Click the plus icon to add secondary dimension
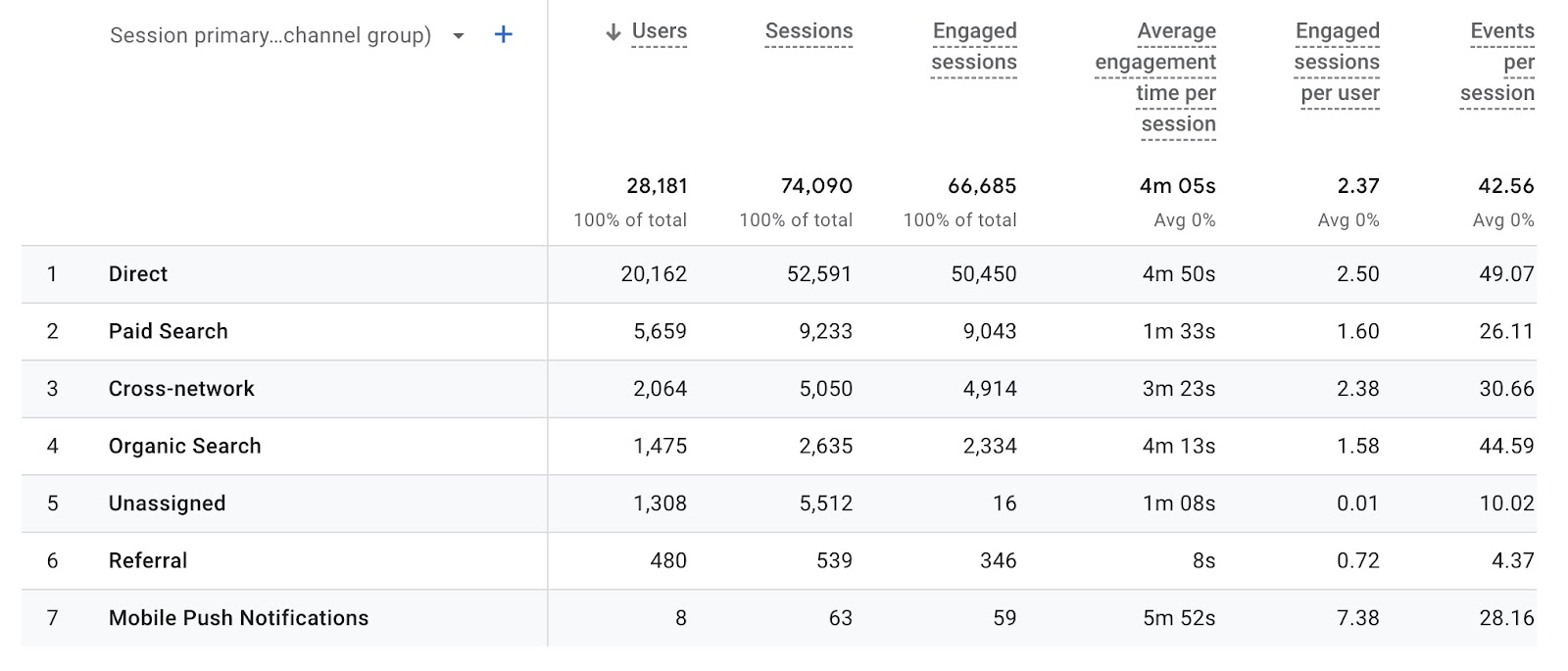Screen dimensions: 1568x671 pyautogui.click(x=503, y=33)
